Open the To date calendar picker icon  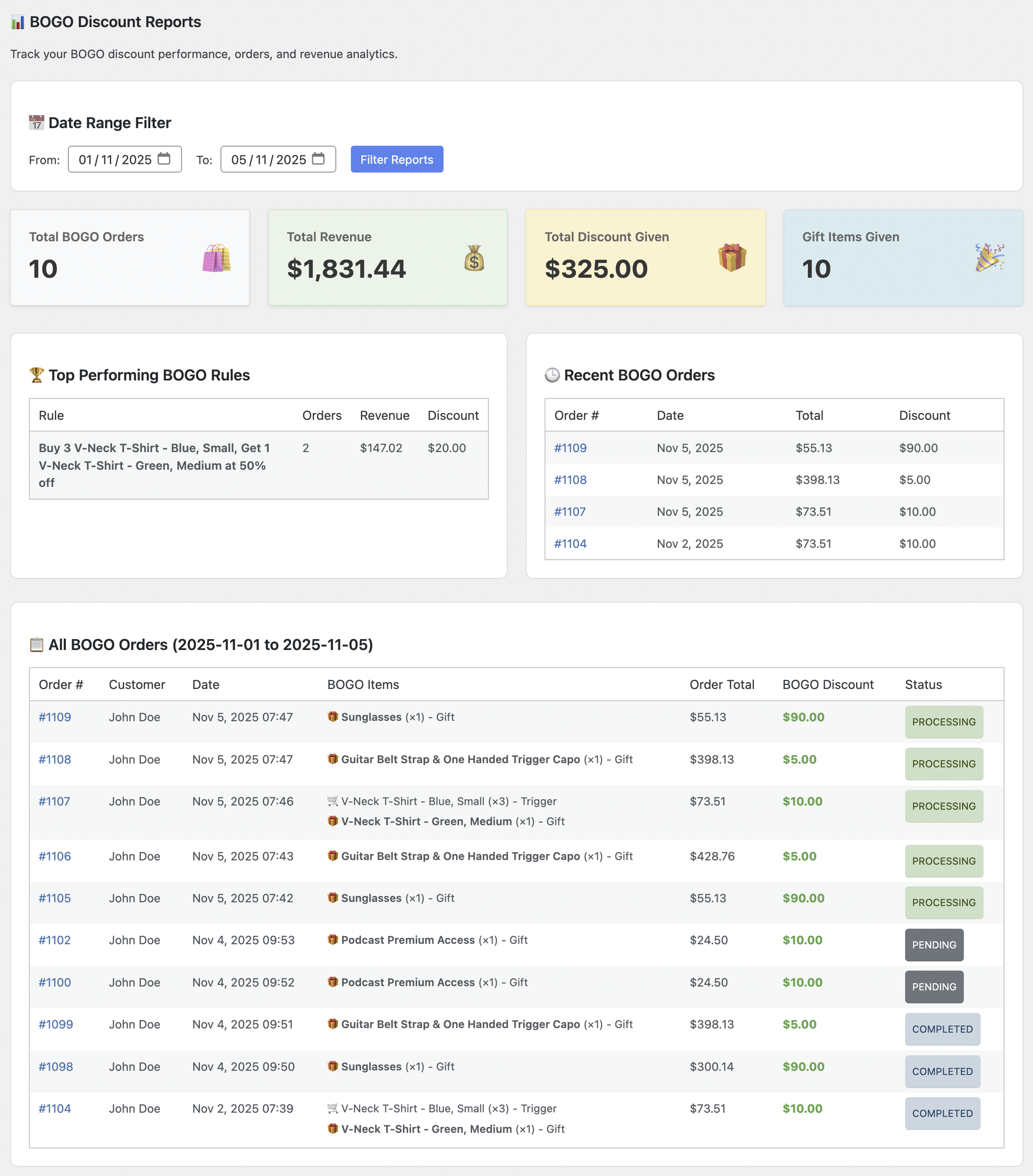click(318, 159)
